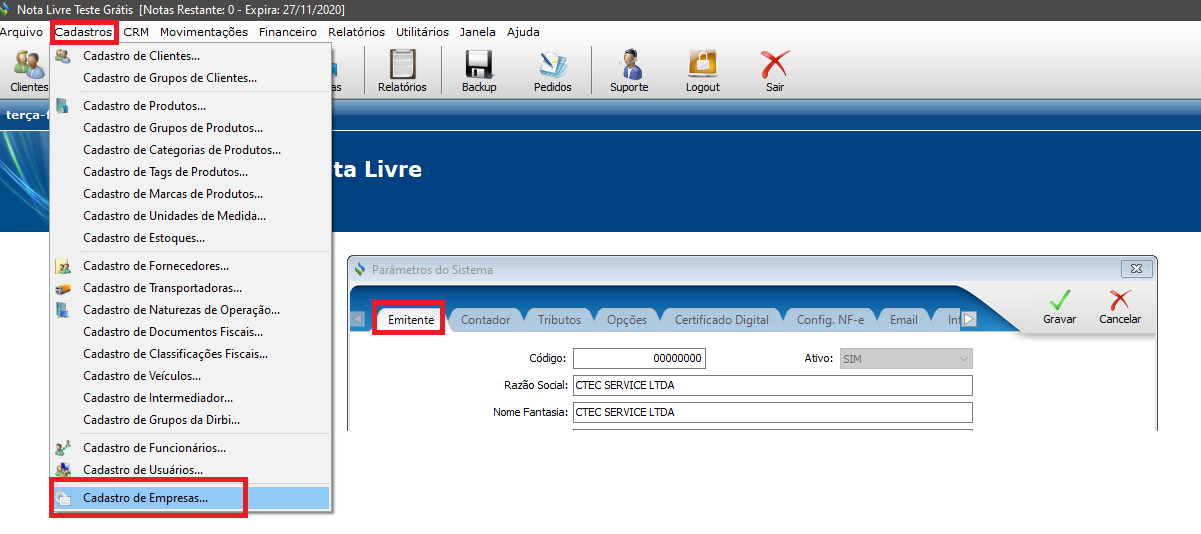Click the Razão Social text field
This screenshot has width=1201, height=534.
[x=772, y=385]
